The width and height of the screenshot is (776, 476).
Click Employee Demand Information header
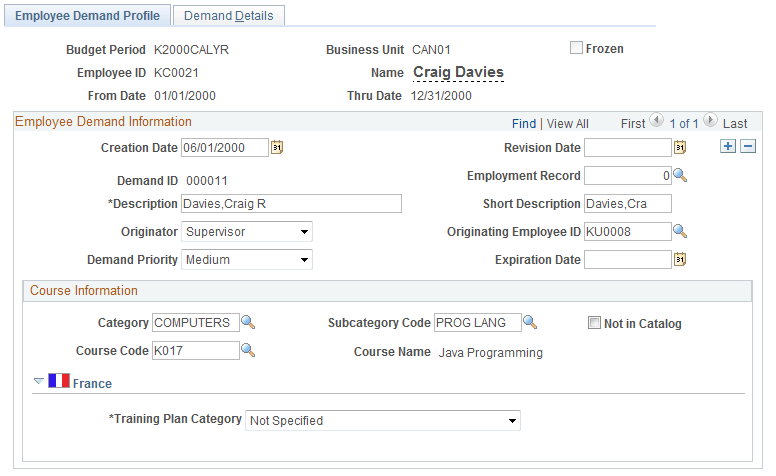click(x=103, y=122)
